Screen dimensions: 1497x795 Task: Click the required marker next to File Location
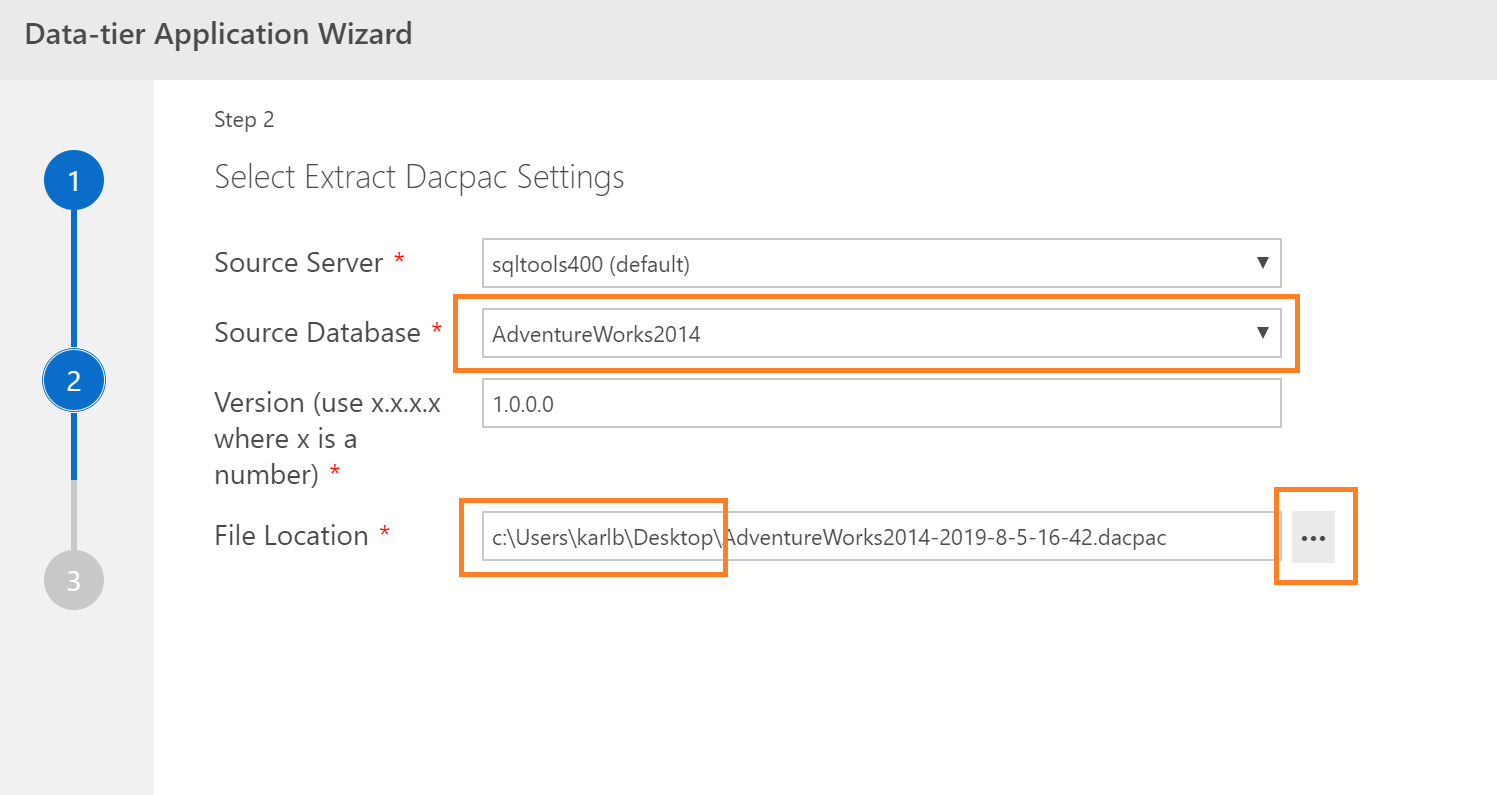(x=386, y=532)
